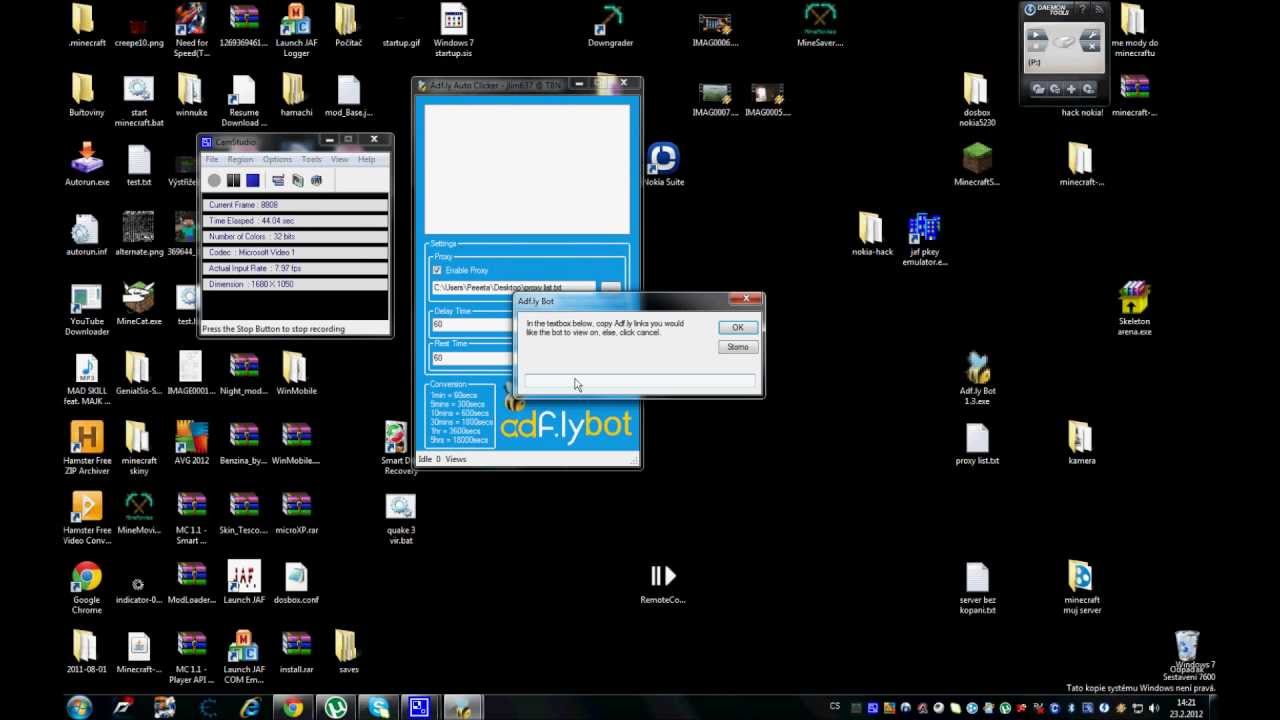Click the Delay Time input field
Image resolution: width=1280 pixels, height=720 pixels.
pos(472,324)
